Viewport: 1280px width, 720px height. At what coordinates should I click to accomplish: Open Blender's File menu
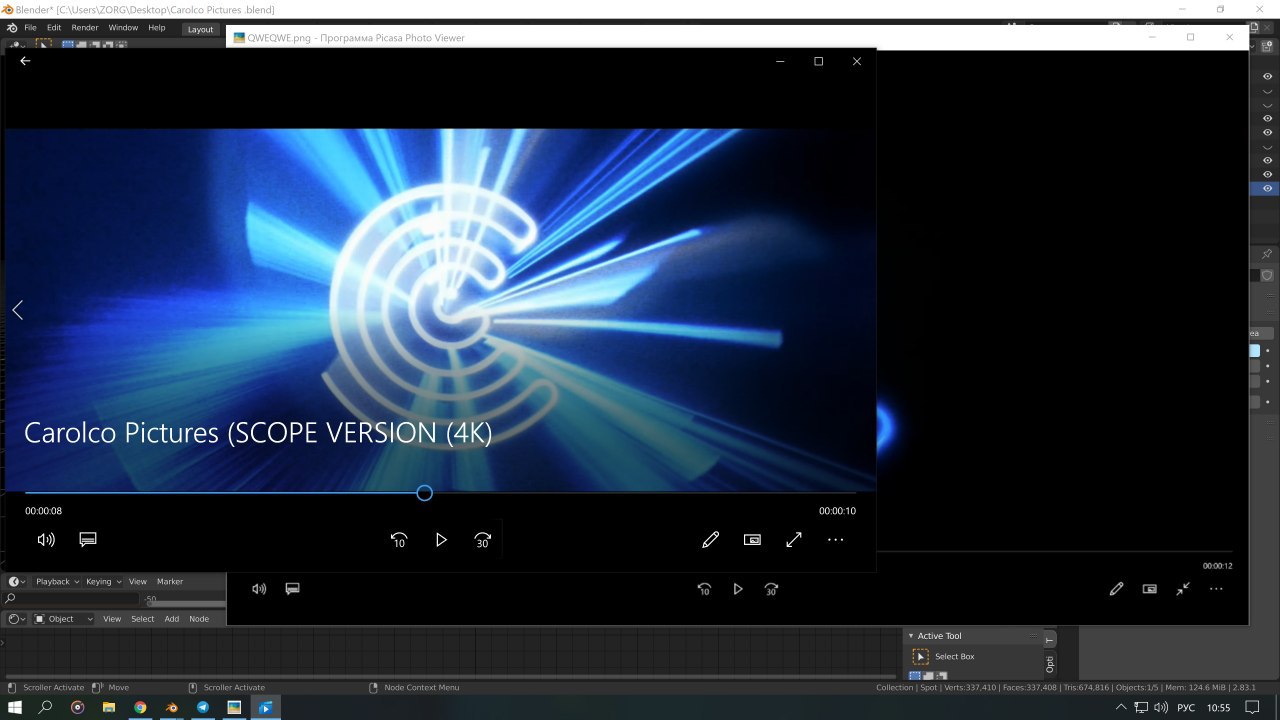coord(30,28)
